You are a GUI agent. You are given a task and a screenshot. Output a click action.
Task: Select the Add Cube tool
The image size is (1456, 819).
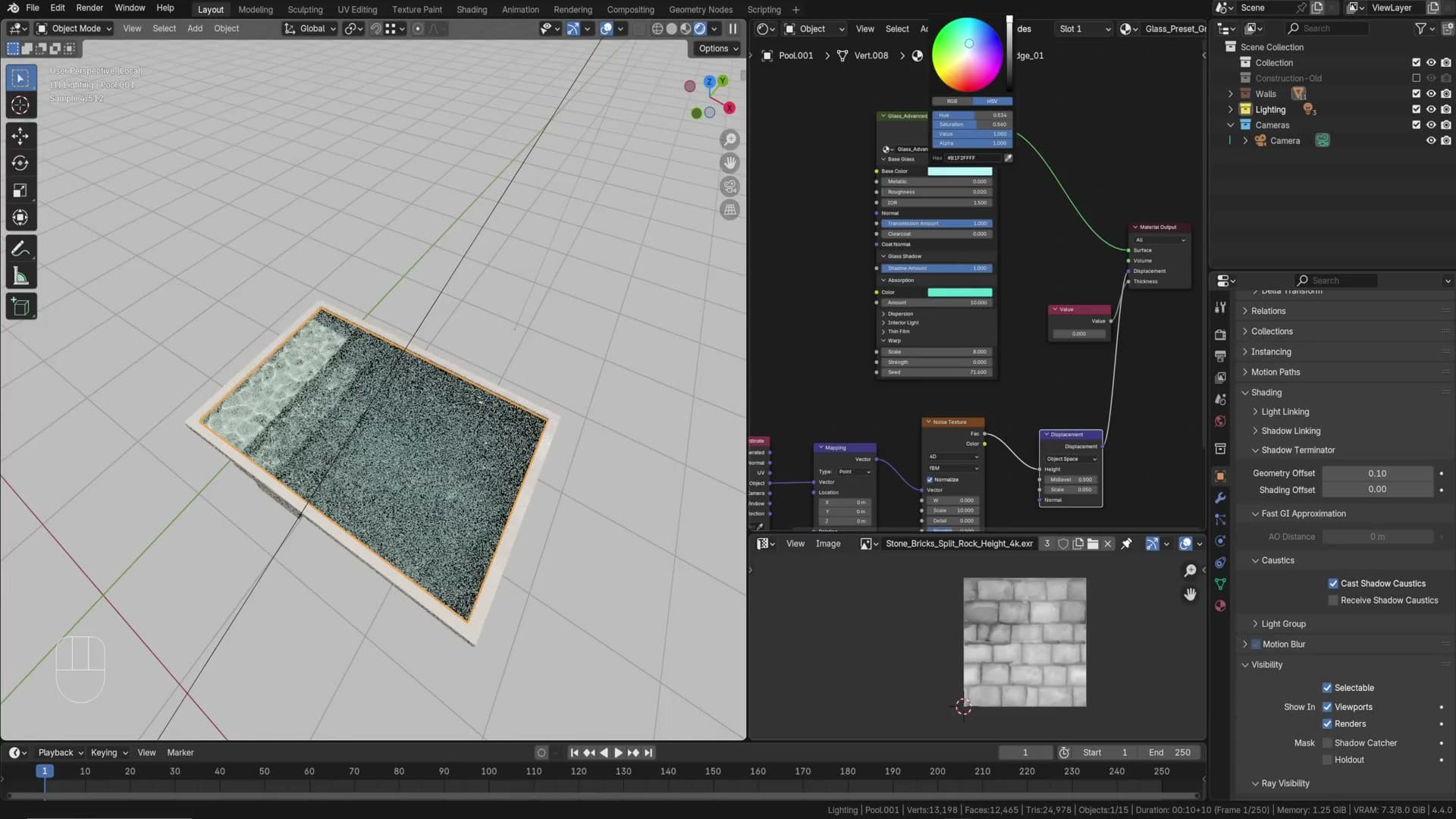pyautogui.click(x=20, y=307)
